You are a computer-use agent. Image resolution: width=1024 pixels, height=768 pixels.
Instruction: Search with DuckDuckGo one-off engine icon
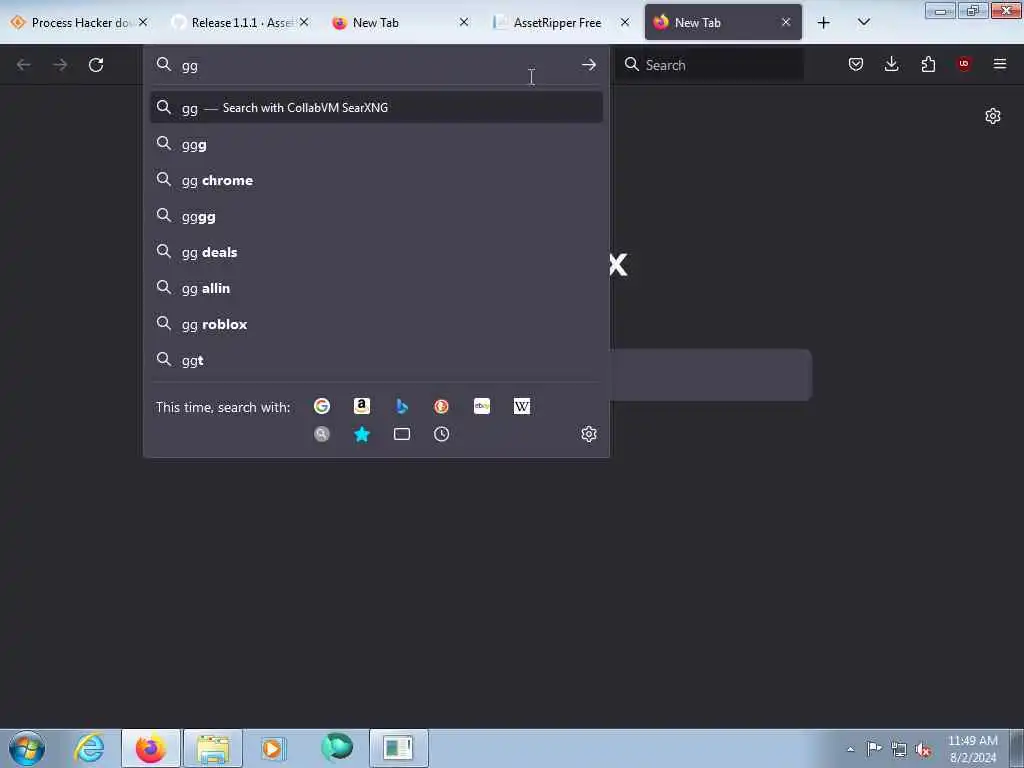coord(441,406)
